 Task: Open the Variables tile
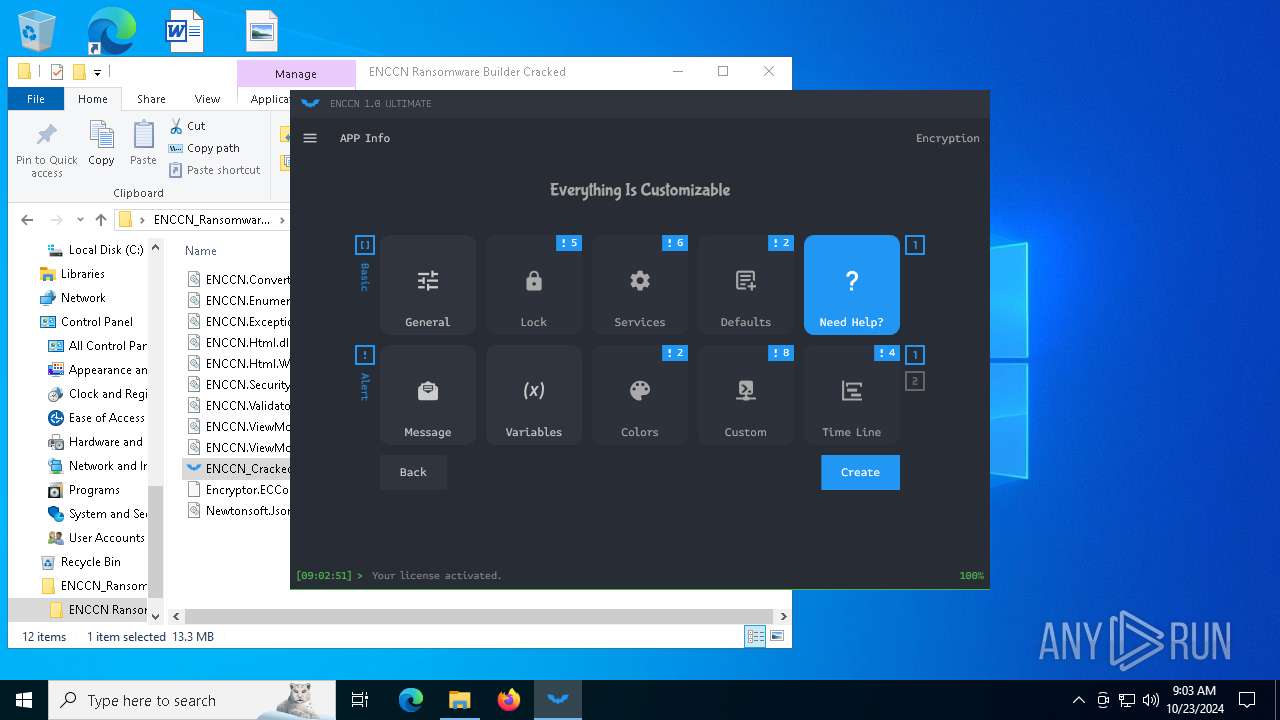click(x=534, y=394)
